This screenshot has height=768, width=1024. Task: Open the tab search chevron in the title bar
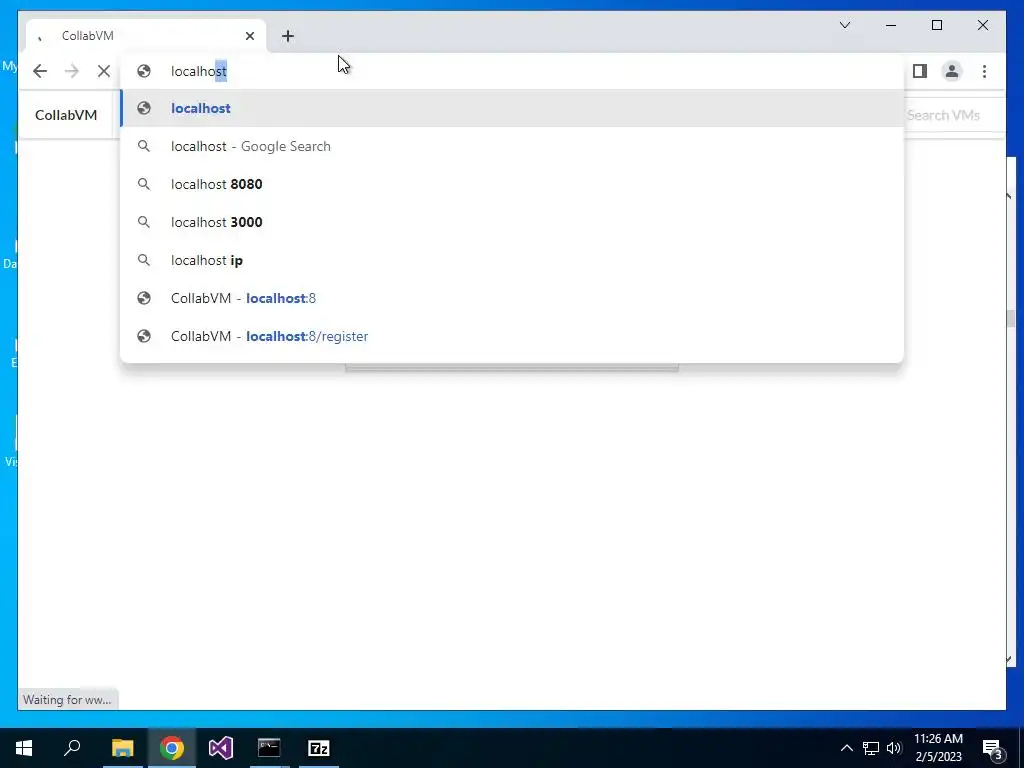pyautogui.click(x=845, y=25)
